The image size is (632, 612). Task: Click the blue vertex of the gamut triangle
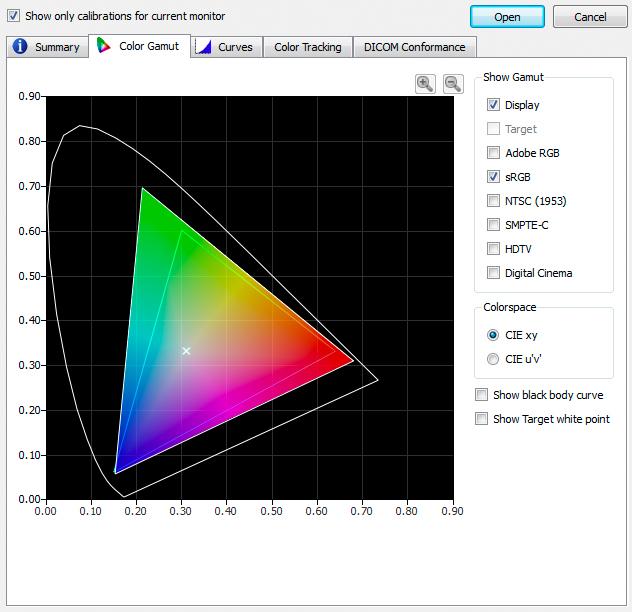tap(115, 472)
